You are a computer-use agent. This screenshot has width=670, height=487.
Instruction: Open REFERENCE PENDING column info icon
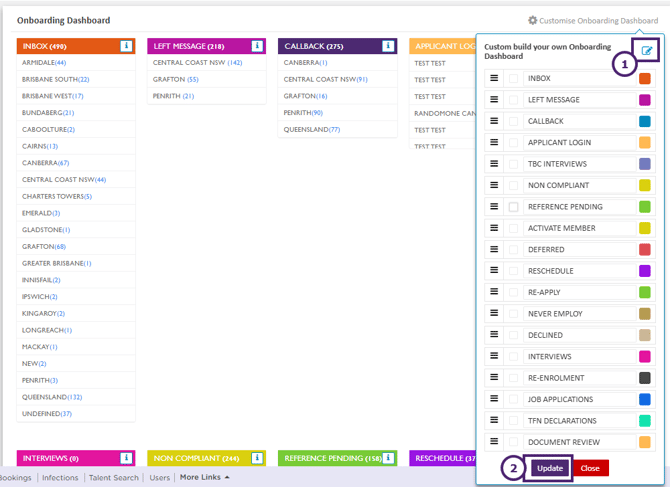coord(388,458)
